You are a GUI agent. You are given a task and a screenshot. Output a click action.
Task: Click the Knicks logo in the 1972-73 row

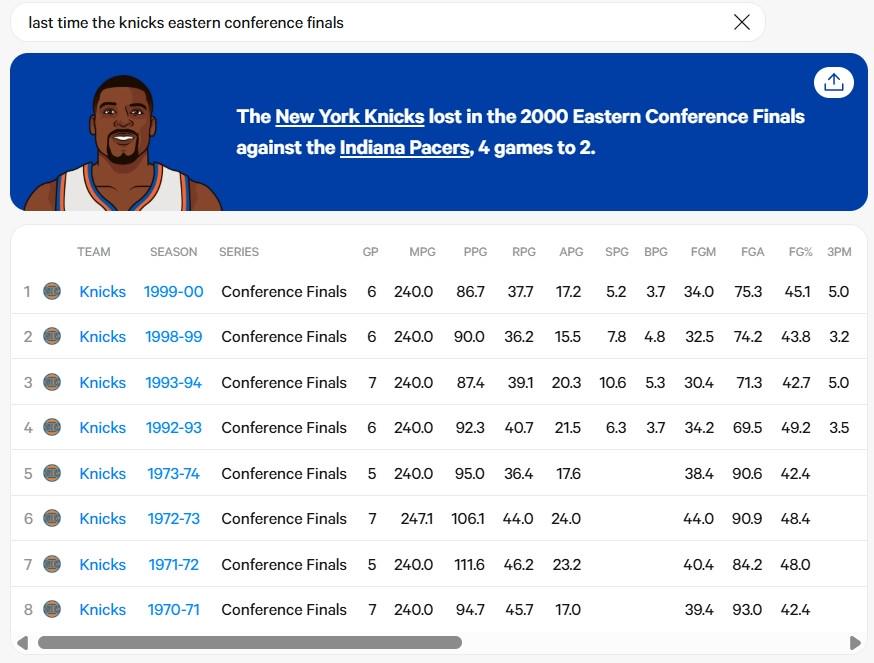pyautogui.click(x=52, y=518)
